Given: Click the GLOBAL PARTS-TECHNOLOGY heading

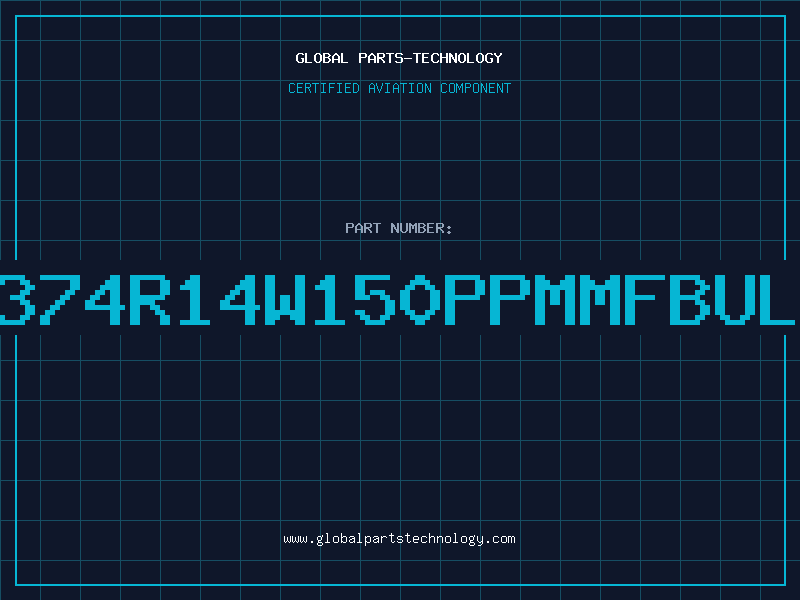Looking at the screenshot, I should click(x=399, y=58).
